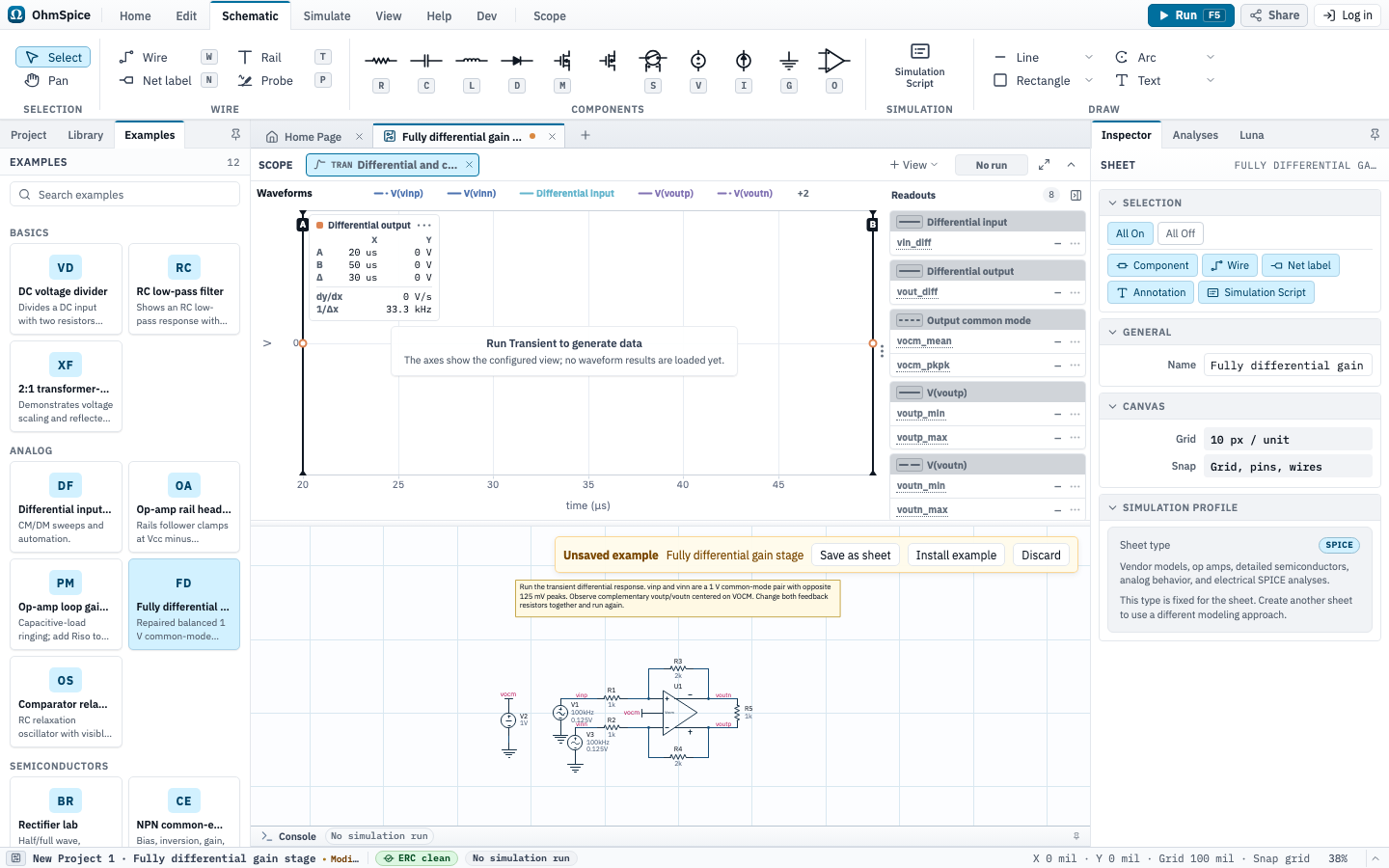Hide the Readouts side panel
Screen dimensions: 1389x868
(x=1076, y=195)
